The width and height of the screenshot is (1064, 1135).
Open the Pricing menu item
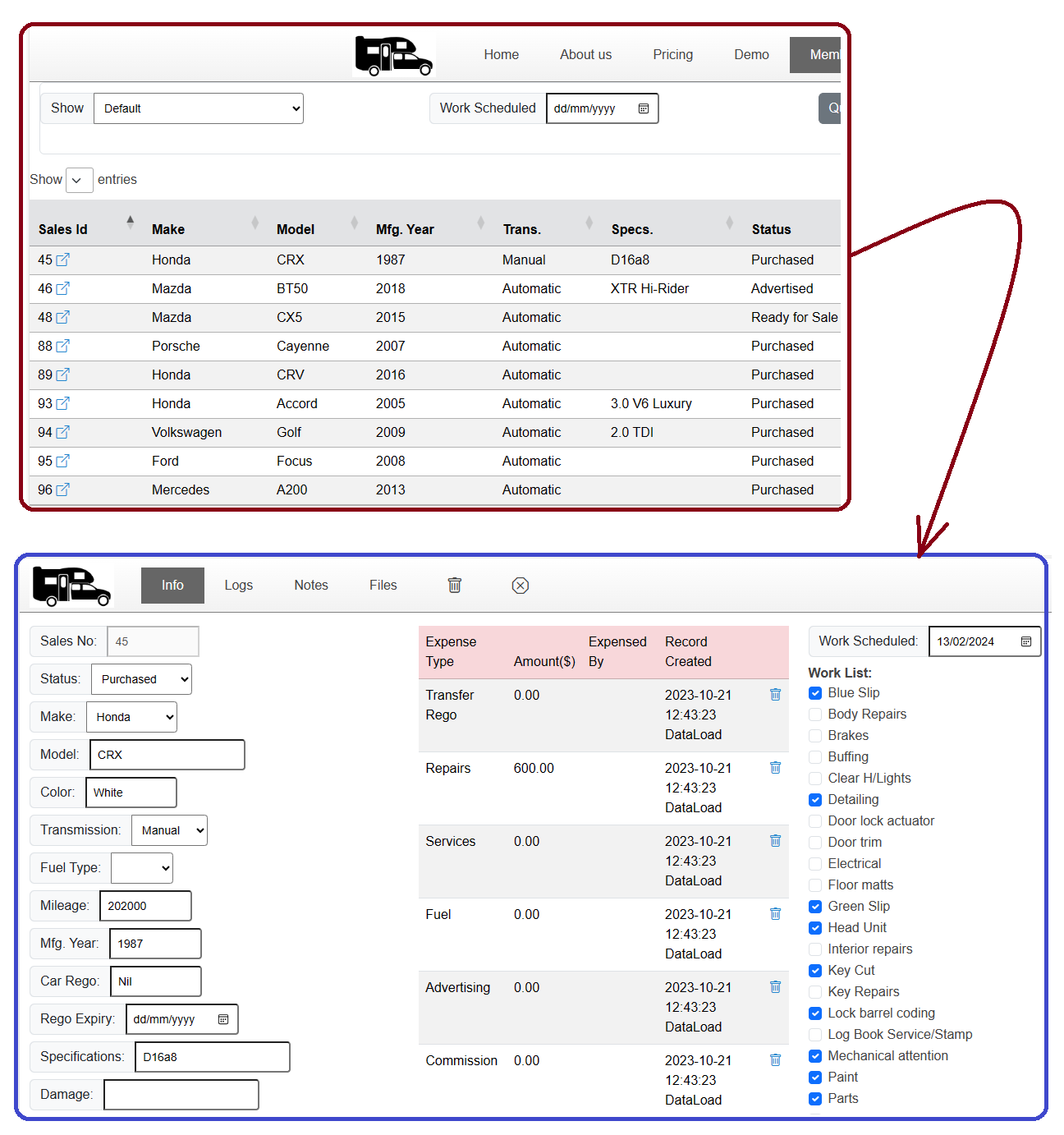click(672, 54)
